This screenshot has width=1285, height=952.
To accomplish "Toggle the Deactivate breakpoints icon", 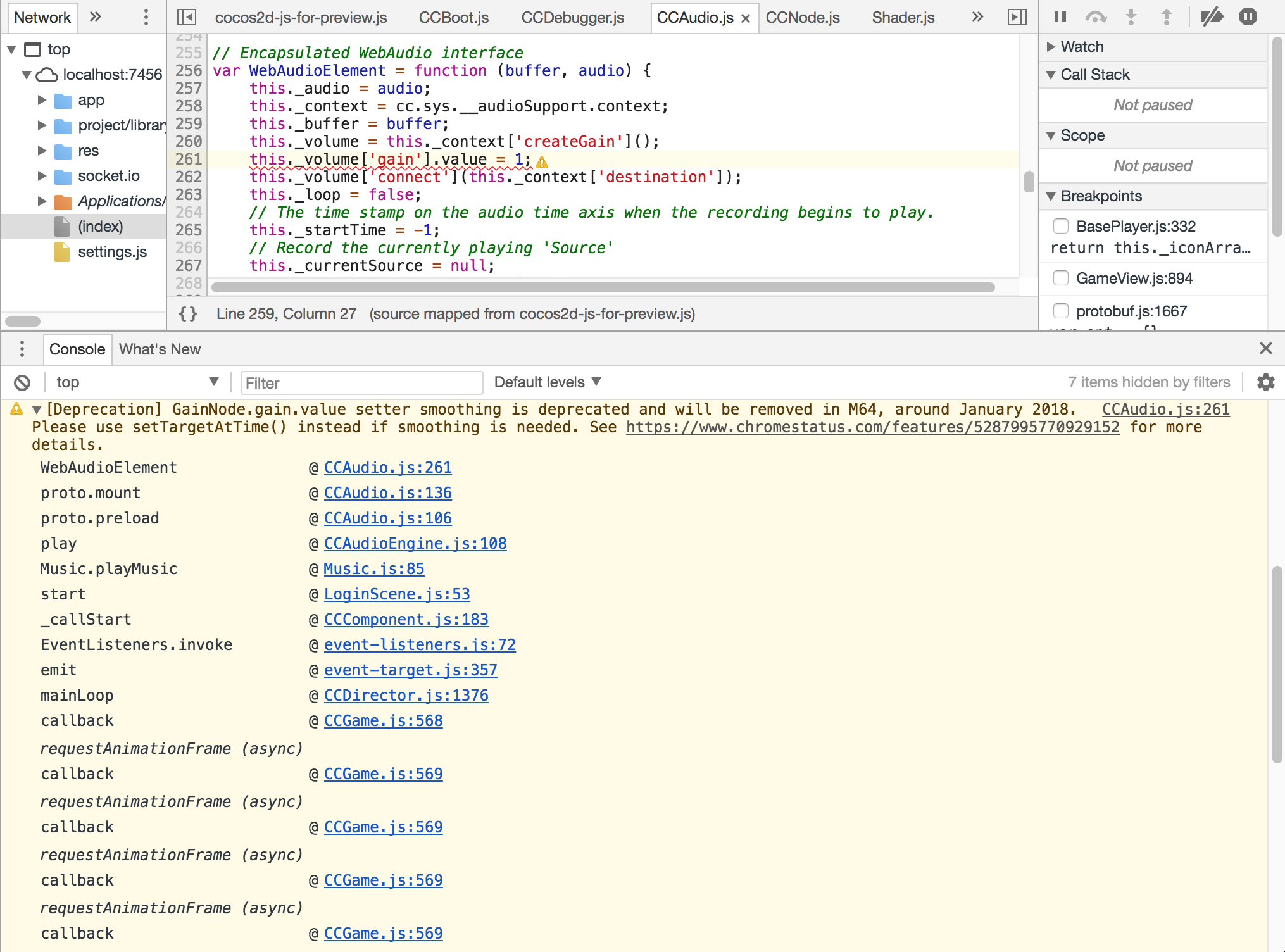I will coord(1212,17).
